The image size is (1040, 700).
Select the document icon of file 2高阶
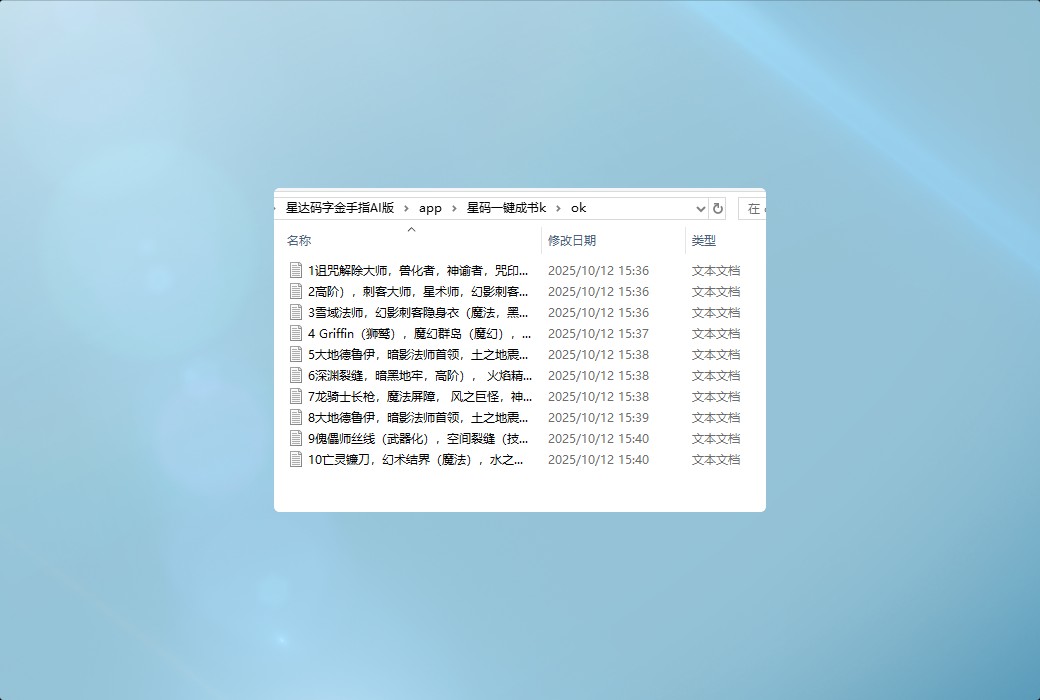[296, 291]
